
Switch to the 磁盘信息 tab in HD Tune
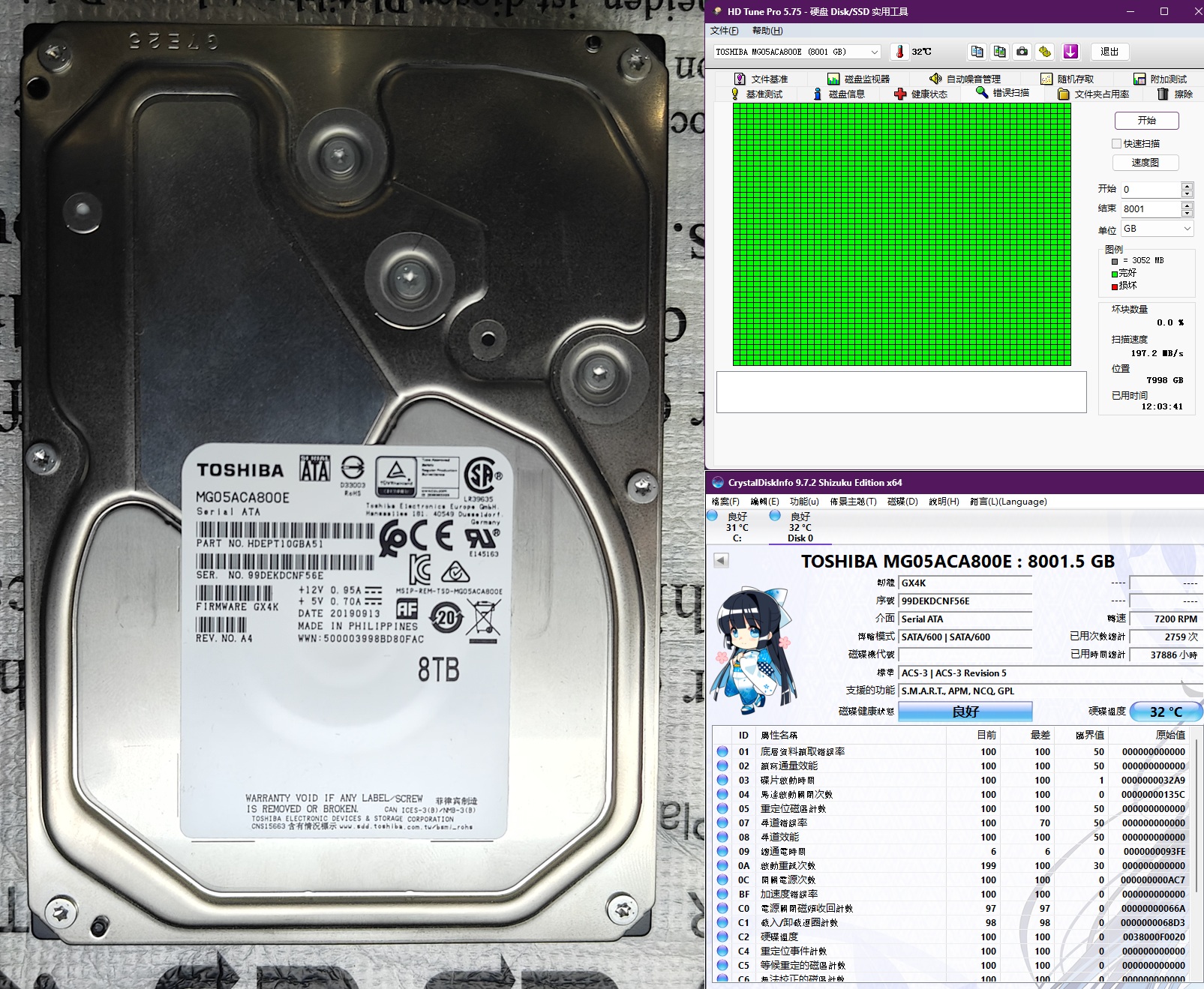pyautogui.click(x=839, y=94)
